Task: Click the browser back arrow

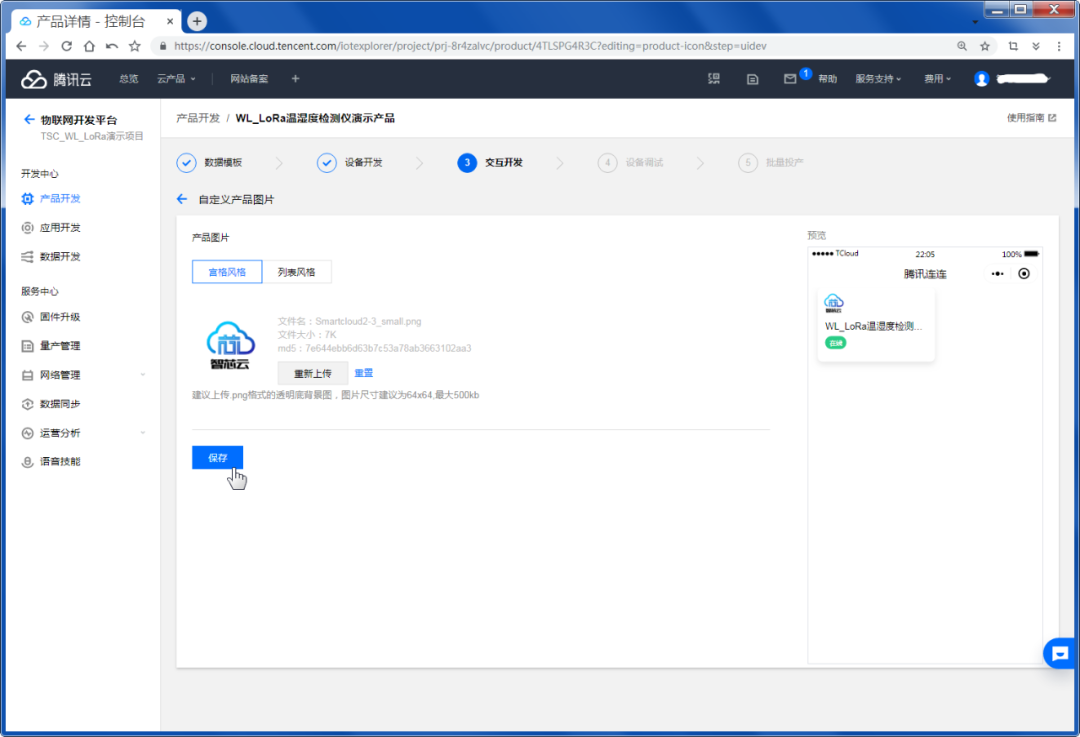Action: (x=21, y=46)
